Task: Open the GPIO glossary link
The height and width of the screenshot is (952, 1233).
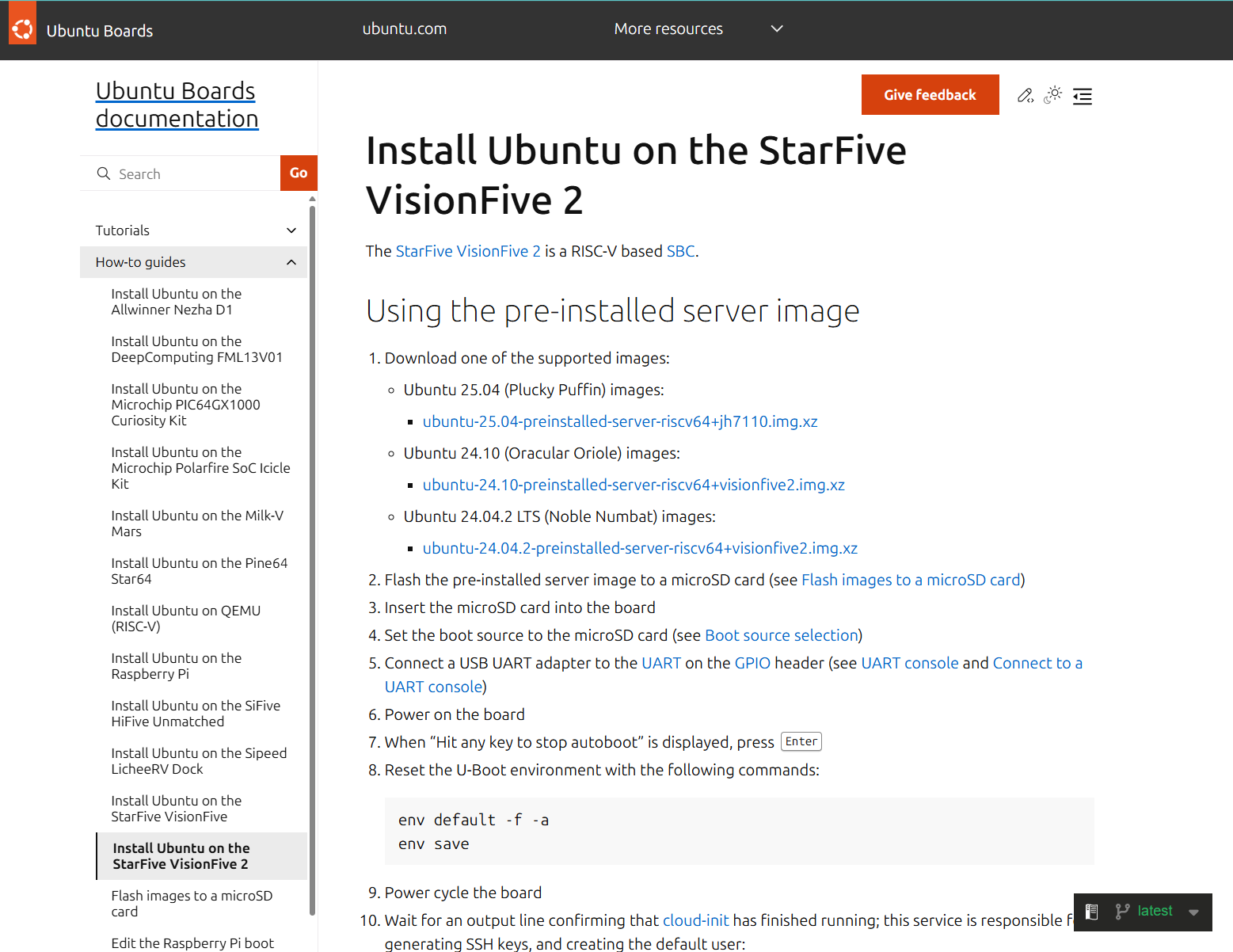Action: tap(752, 663)
